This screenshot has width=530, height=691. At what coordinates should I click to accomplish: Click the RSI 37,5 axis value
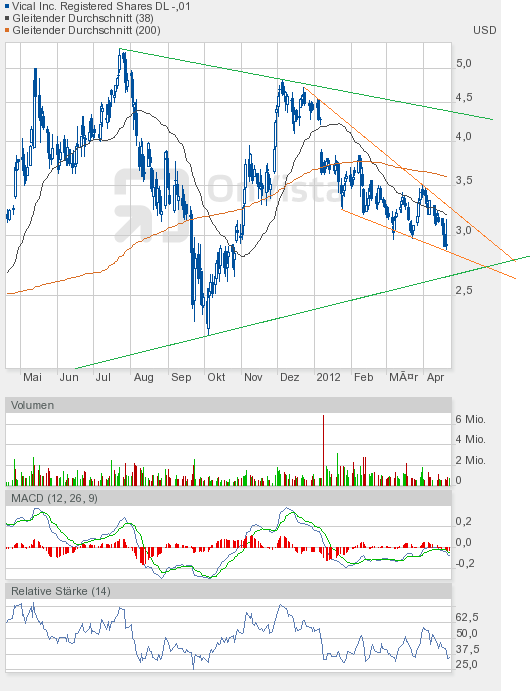[467, 649]
